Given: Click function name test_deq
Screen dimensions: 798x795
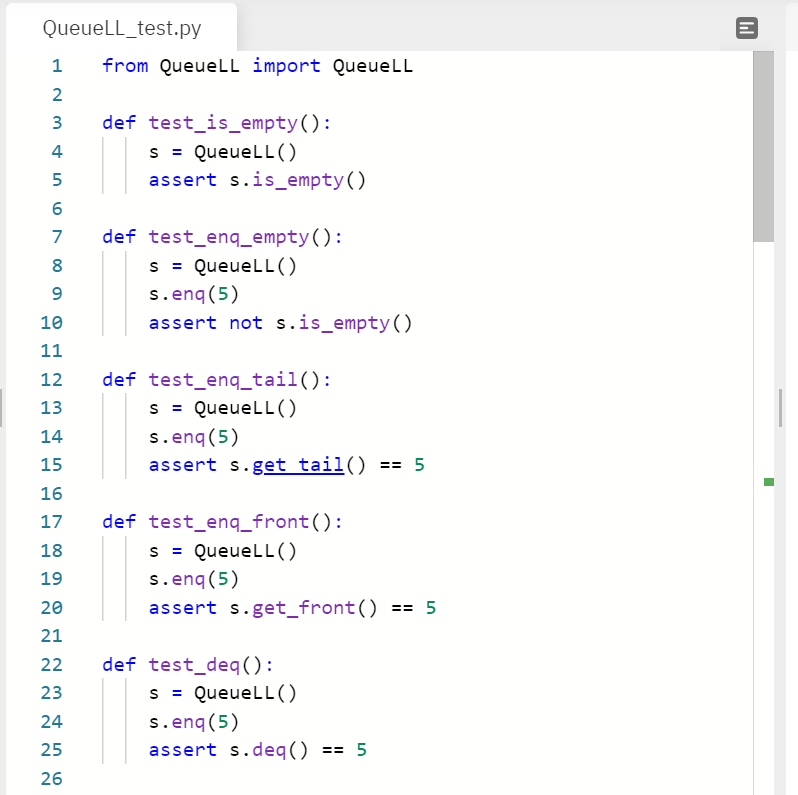Looking at the screenshot, I should [x=194, y=665].
